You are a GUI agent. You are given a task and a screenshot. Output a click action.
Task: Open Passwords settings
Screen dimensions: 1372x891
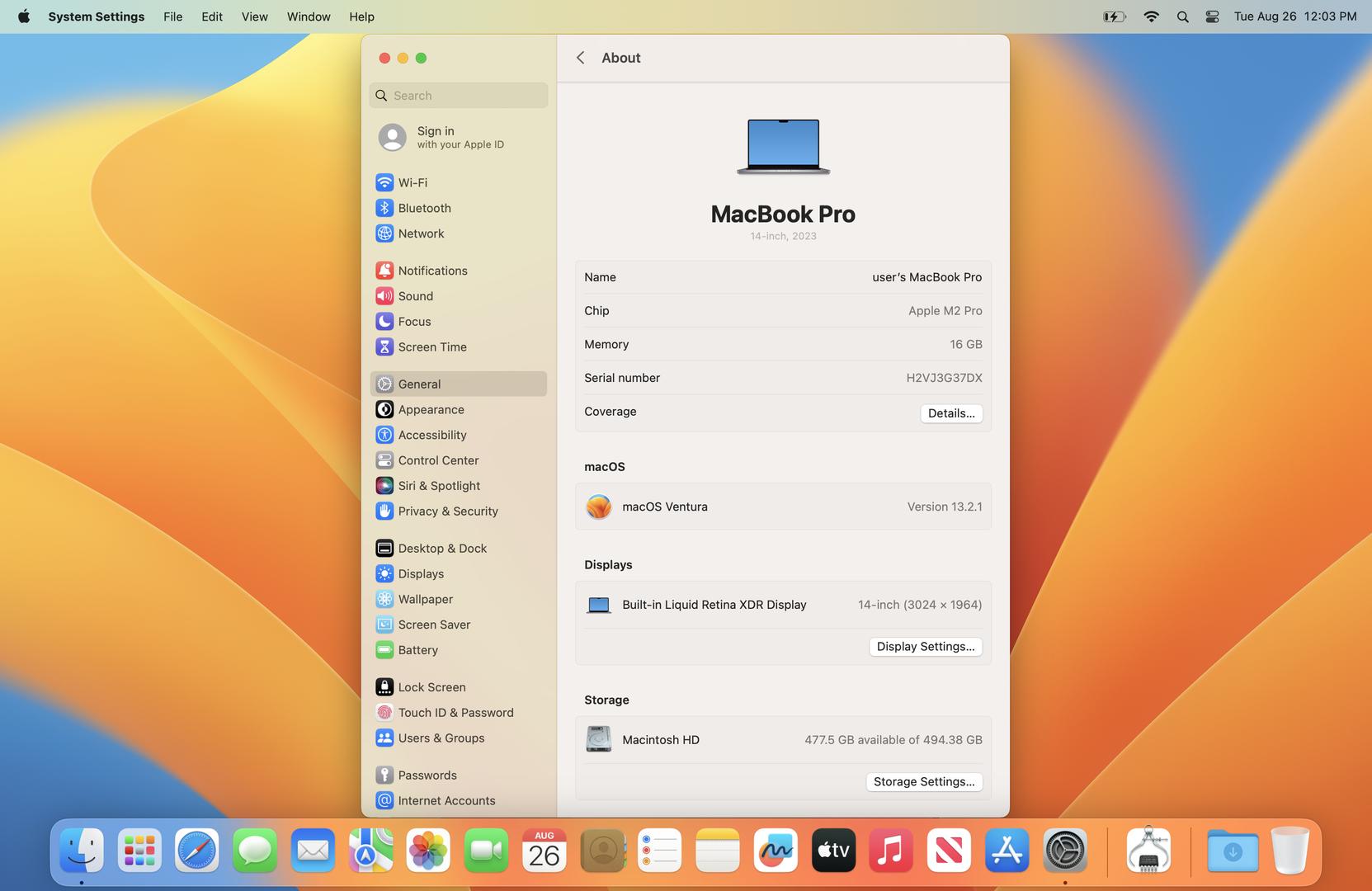tap(458, 775)
